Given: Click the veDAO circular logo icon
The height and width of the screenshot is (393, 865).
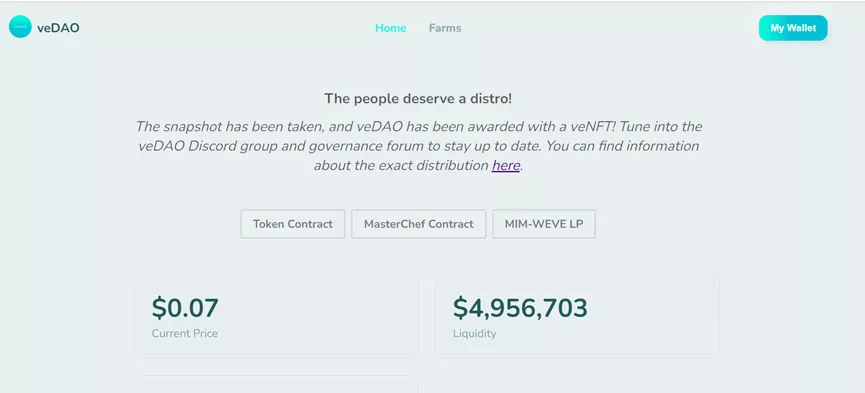Looking at the screenshot, I should pos(20,27).
